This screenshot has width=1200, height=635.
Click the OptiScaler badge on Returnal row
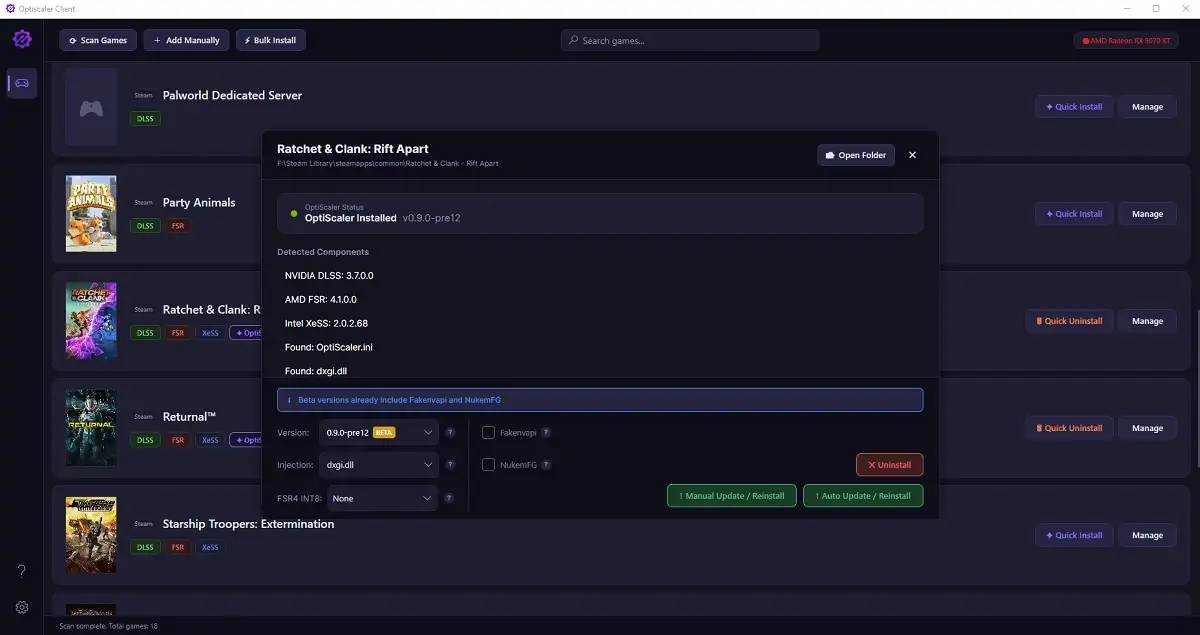[246, 440]
